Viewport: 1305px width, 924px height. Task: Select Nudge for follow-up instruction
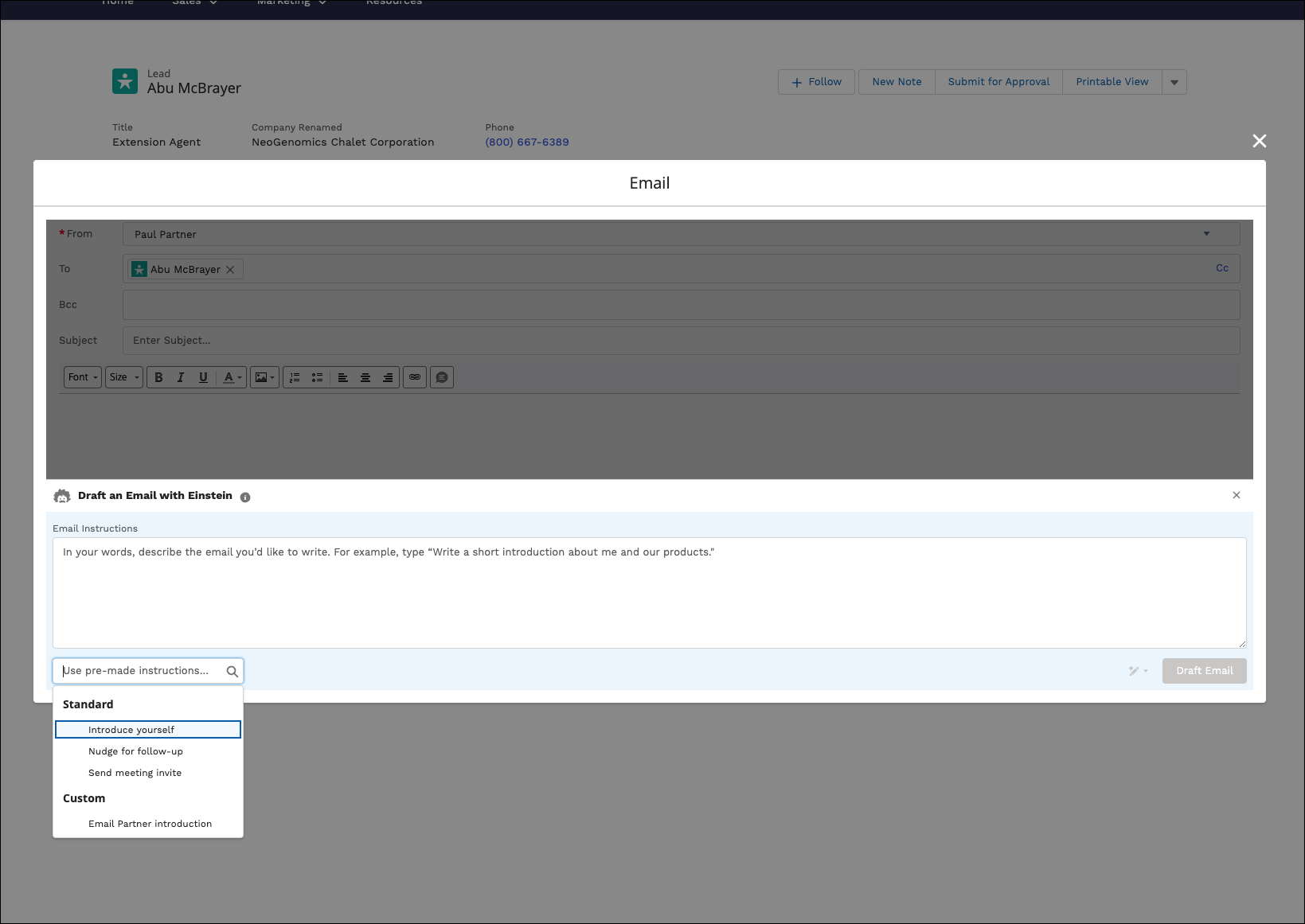pos(148,751)
